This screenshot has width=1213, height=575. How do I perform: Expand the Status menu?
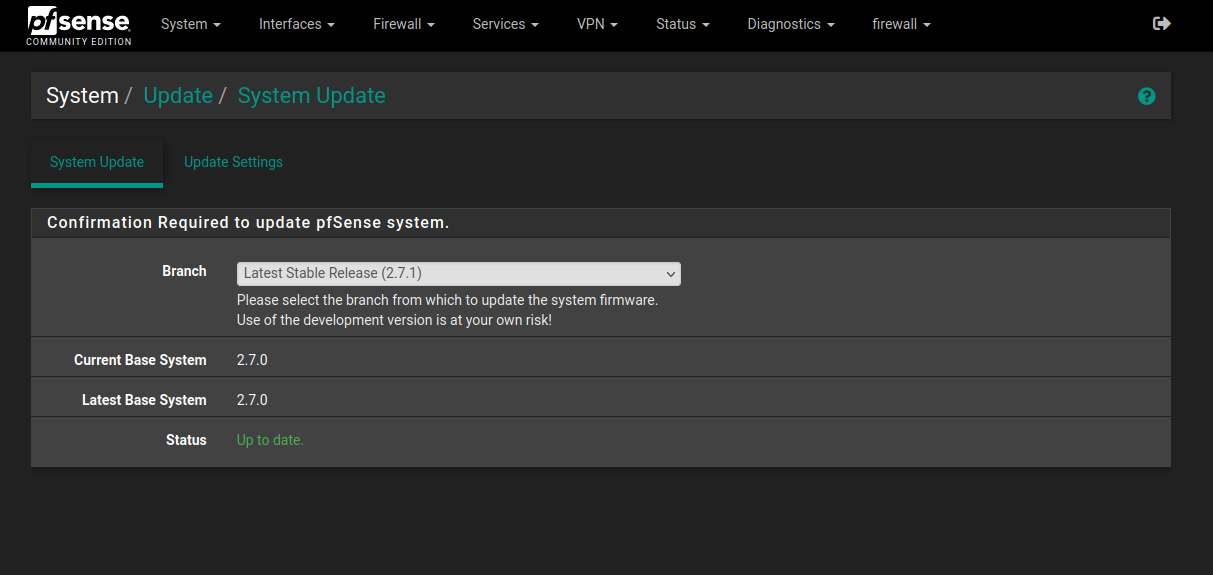[683, 24]
